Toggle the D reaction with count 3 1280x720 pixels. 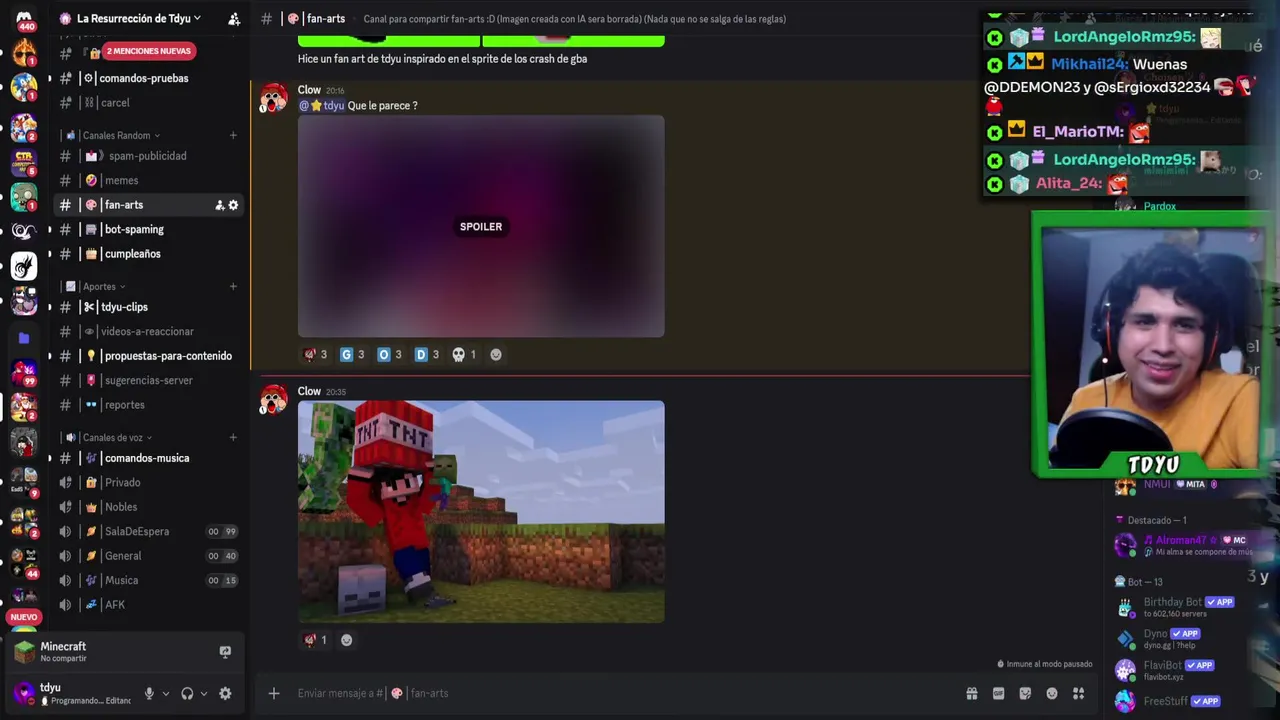click(x=427, y=354)
